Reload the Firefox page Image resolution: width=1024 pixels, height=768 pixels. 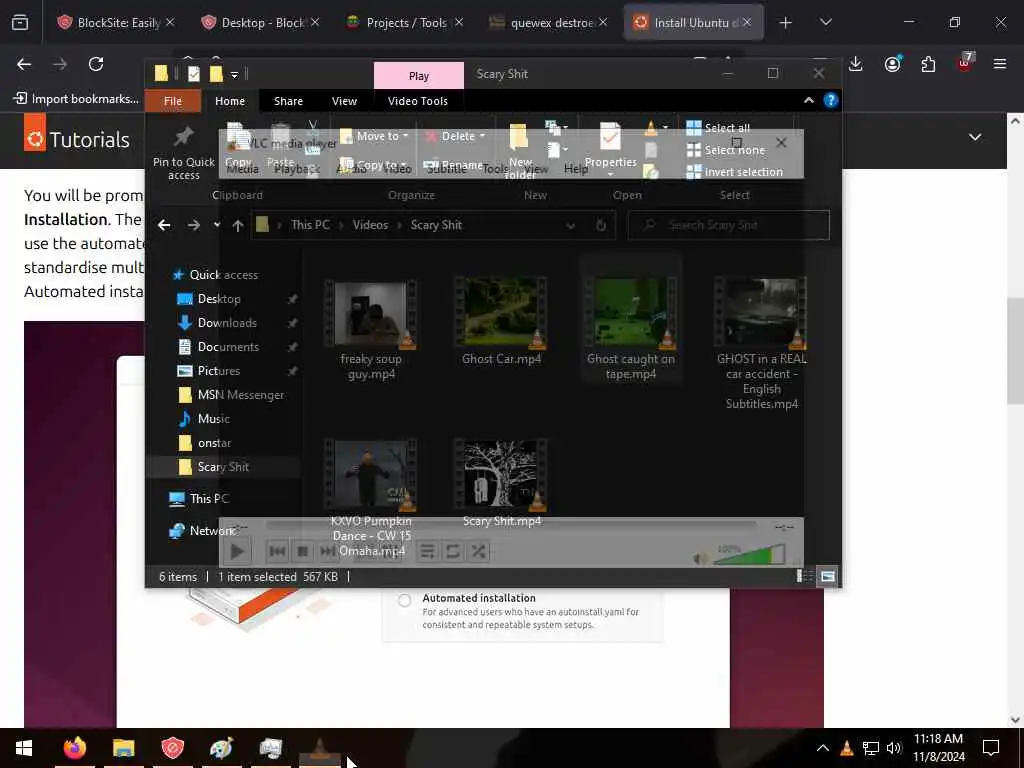point(96,64)
